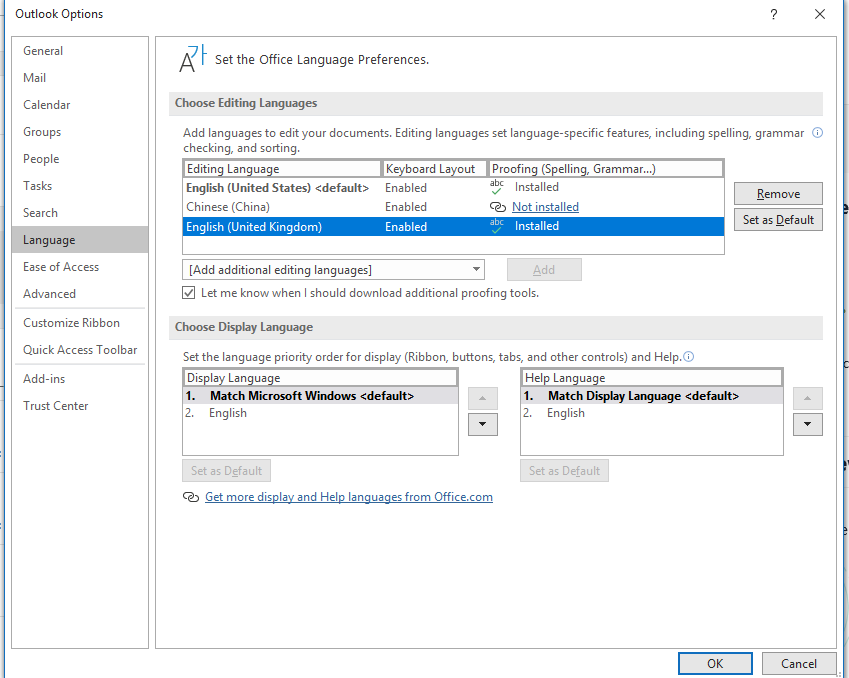Click proofing abc icon for English (United States)
This screenshot has height=678, width=849.
(497, 187)
